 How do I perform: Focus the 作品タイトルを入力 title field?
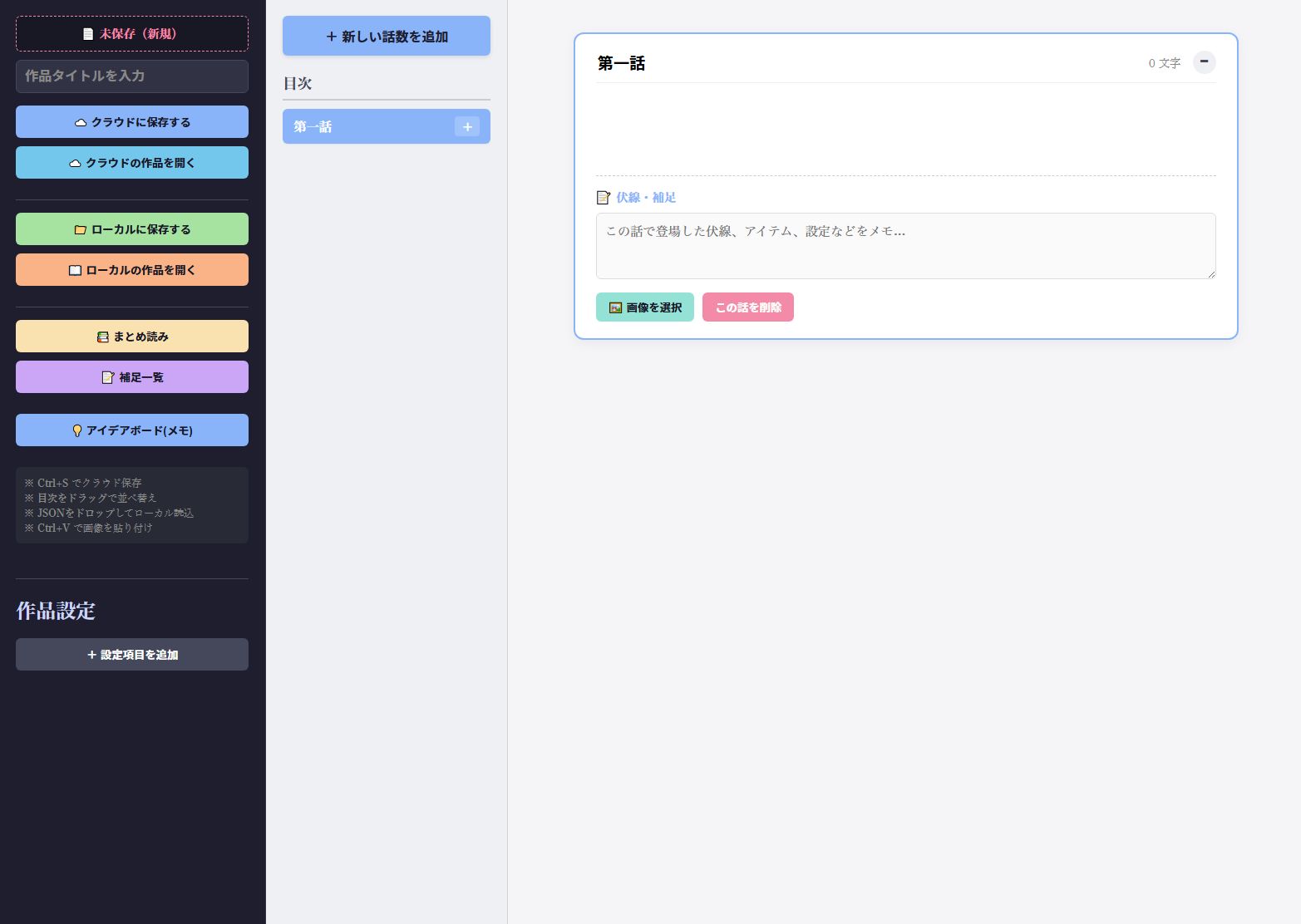pos(132,76)
